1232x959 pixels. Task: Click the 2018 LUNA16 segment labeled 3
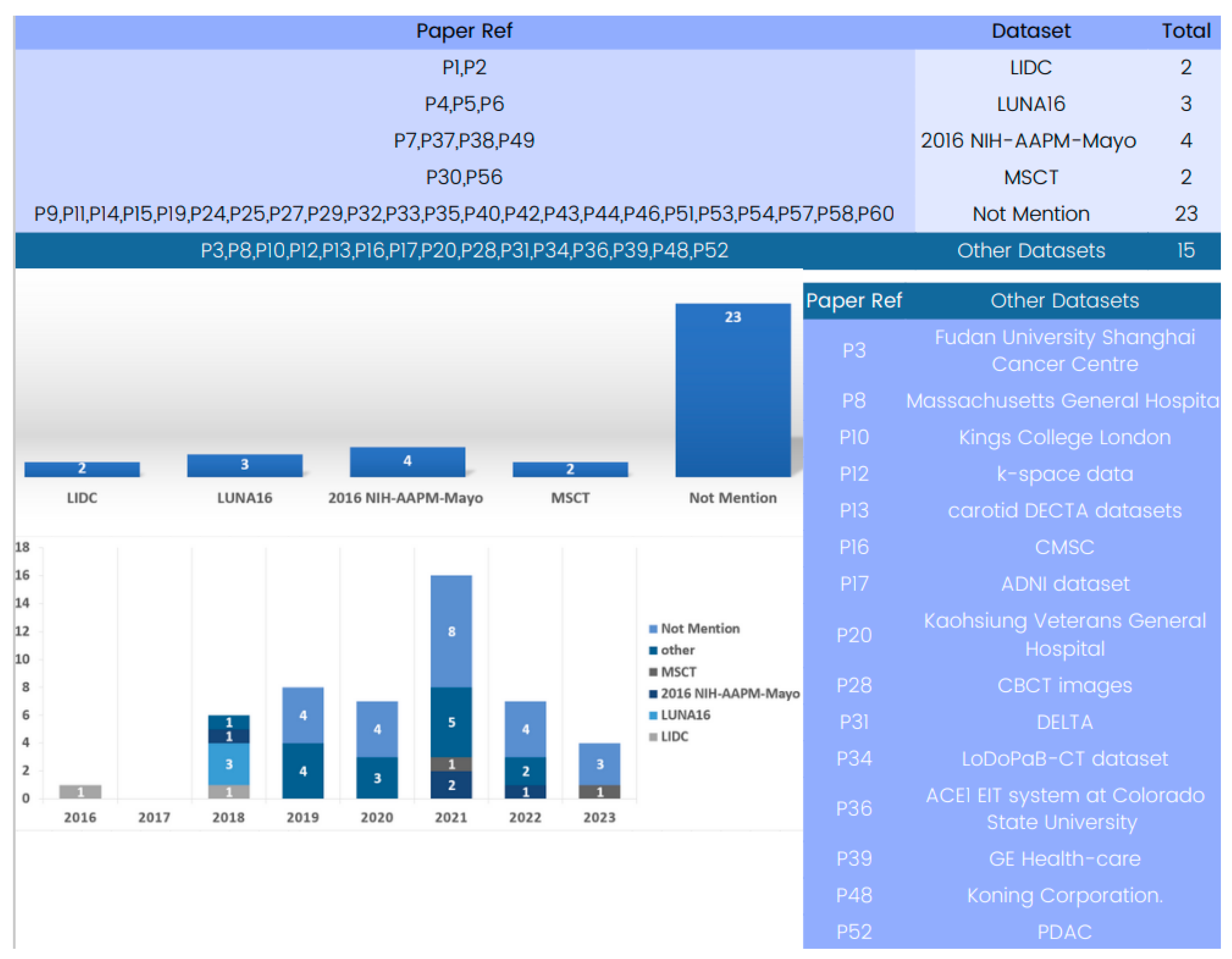228,764
